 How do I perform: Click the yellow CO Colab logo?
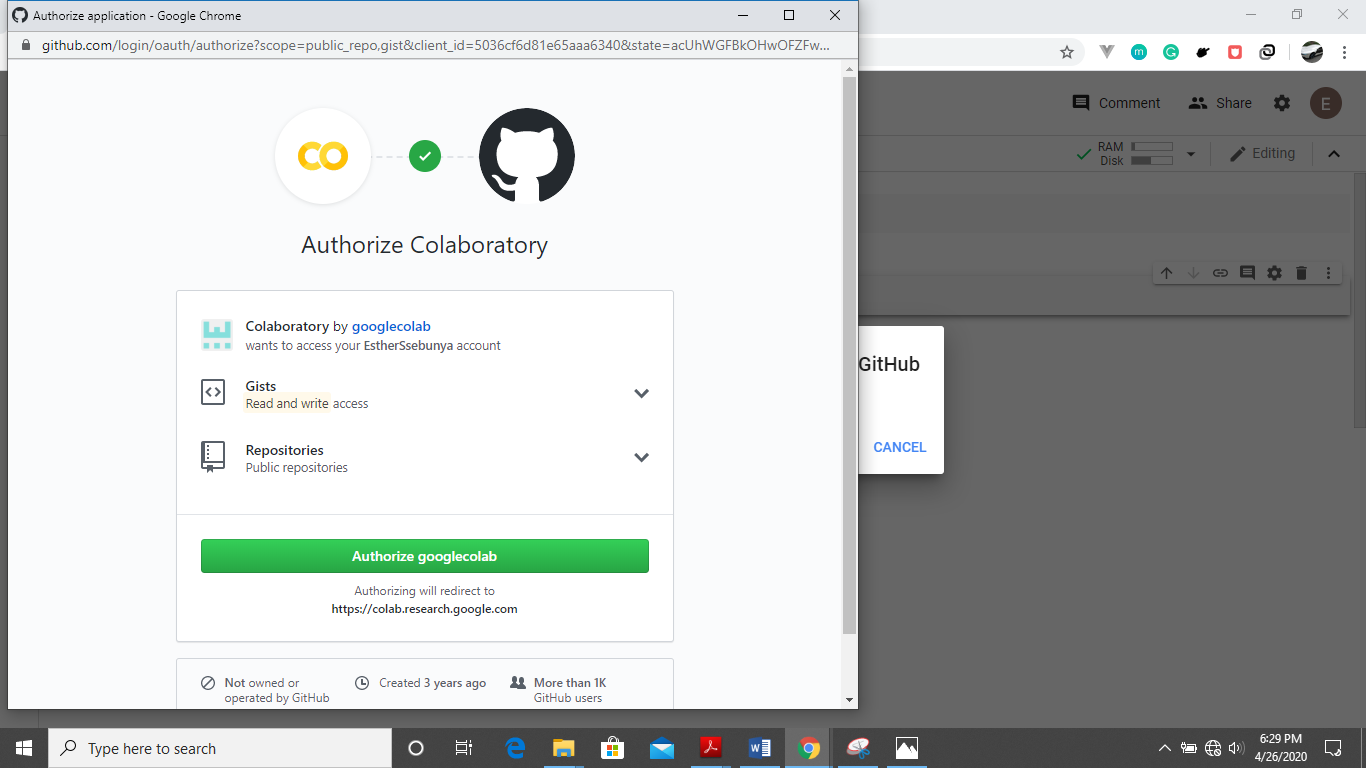pos(323,156)
